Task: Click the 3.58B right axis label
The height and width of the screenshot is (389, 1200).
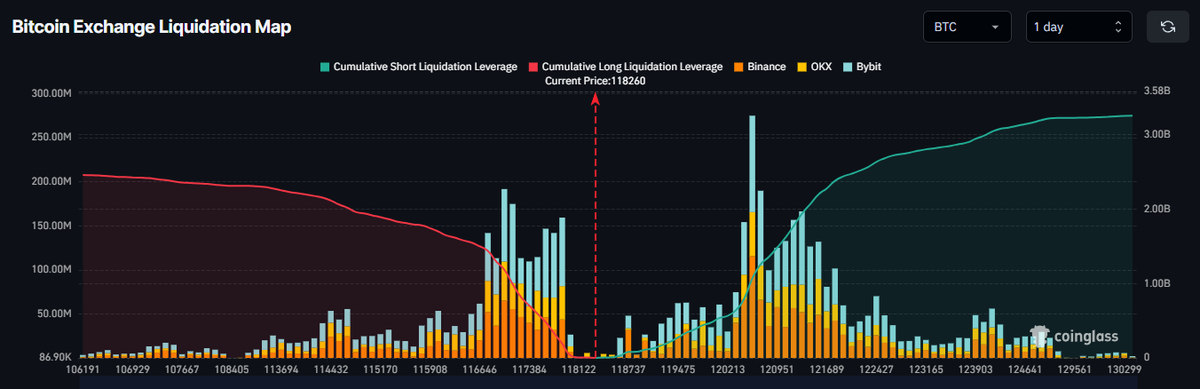Action: 1156,91
